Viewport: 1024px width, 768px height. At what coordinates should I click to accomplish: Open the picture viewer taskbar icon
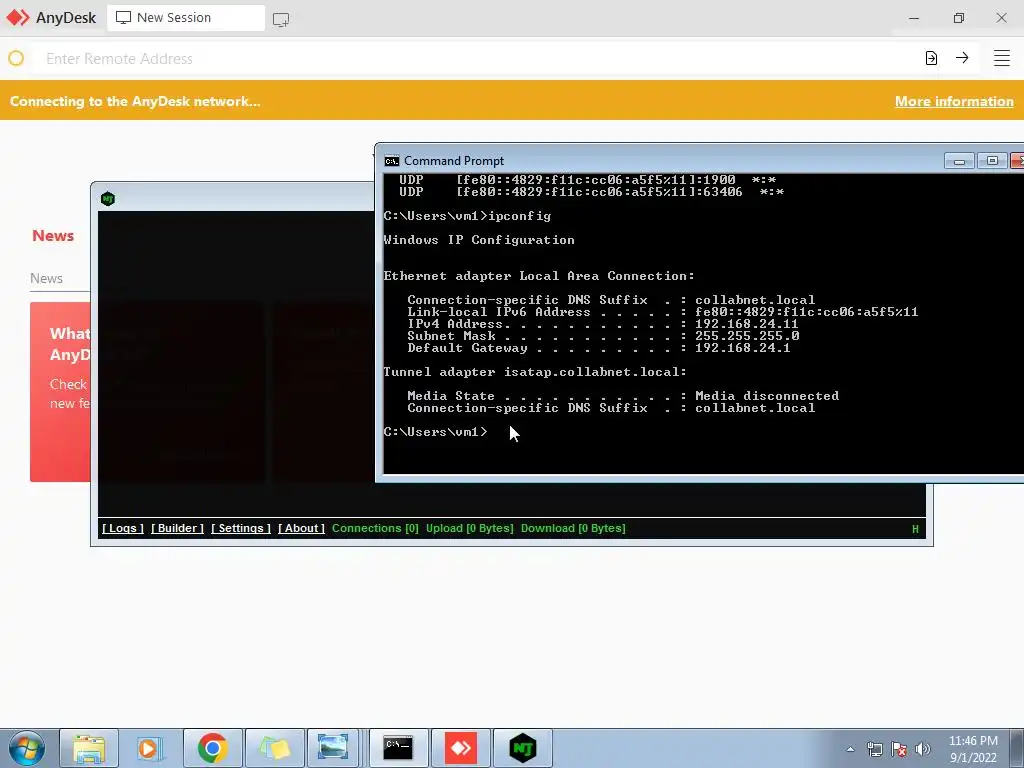pos(333,748)
